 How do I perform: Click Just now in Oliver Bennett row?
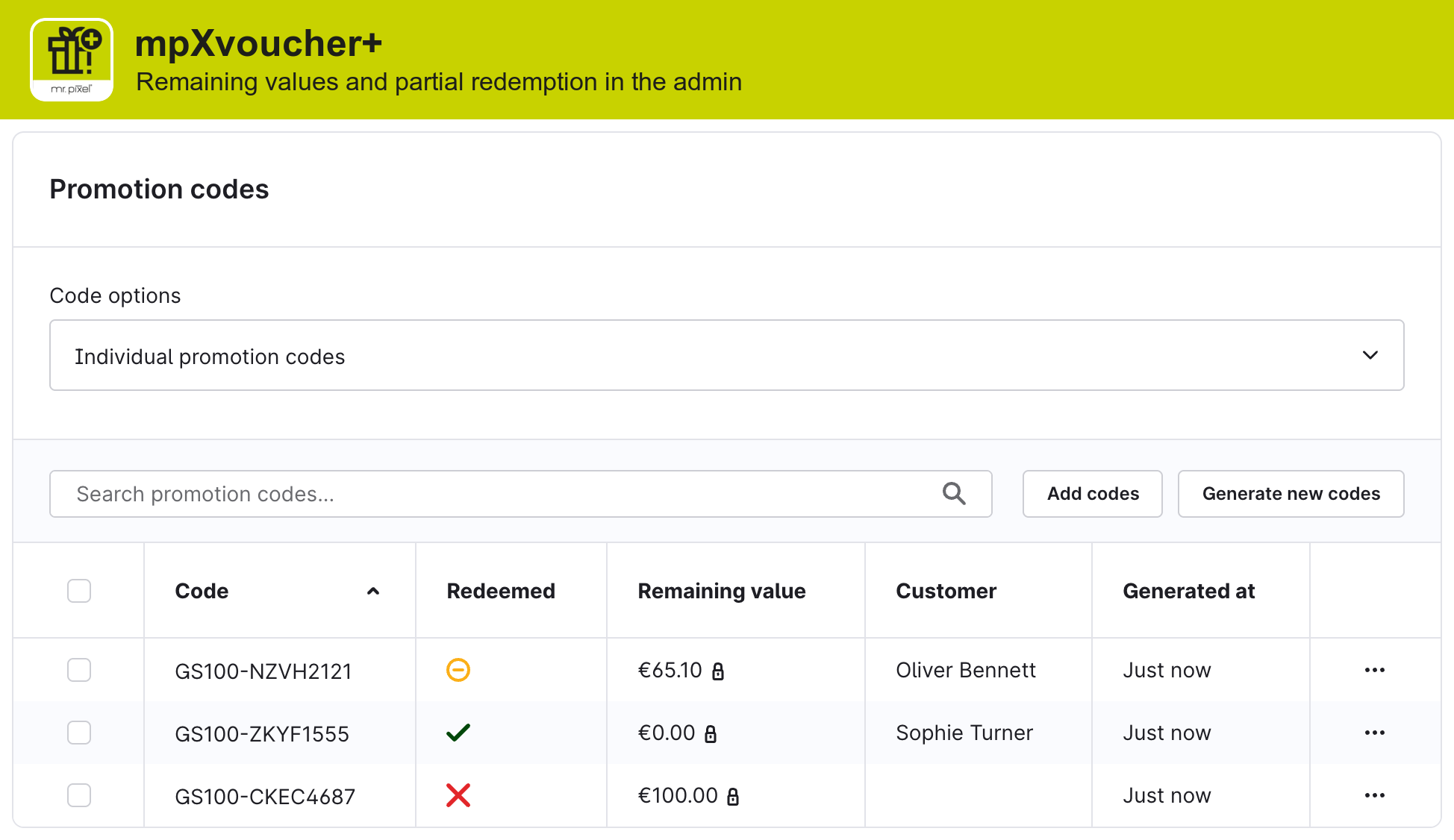pos(1167,670)
